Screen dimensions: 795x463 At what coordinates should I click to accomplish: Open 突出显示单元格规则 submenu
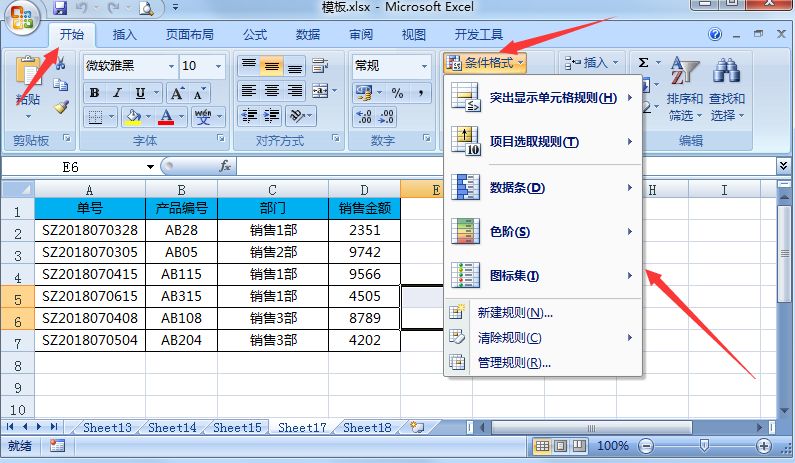click(x=543, y=98)
